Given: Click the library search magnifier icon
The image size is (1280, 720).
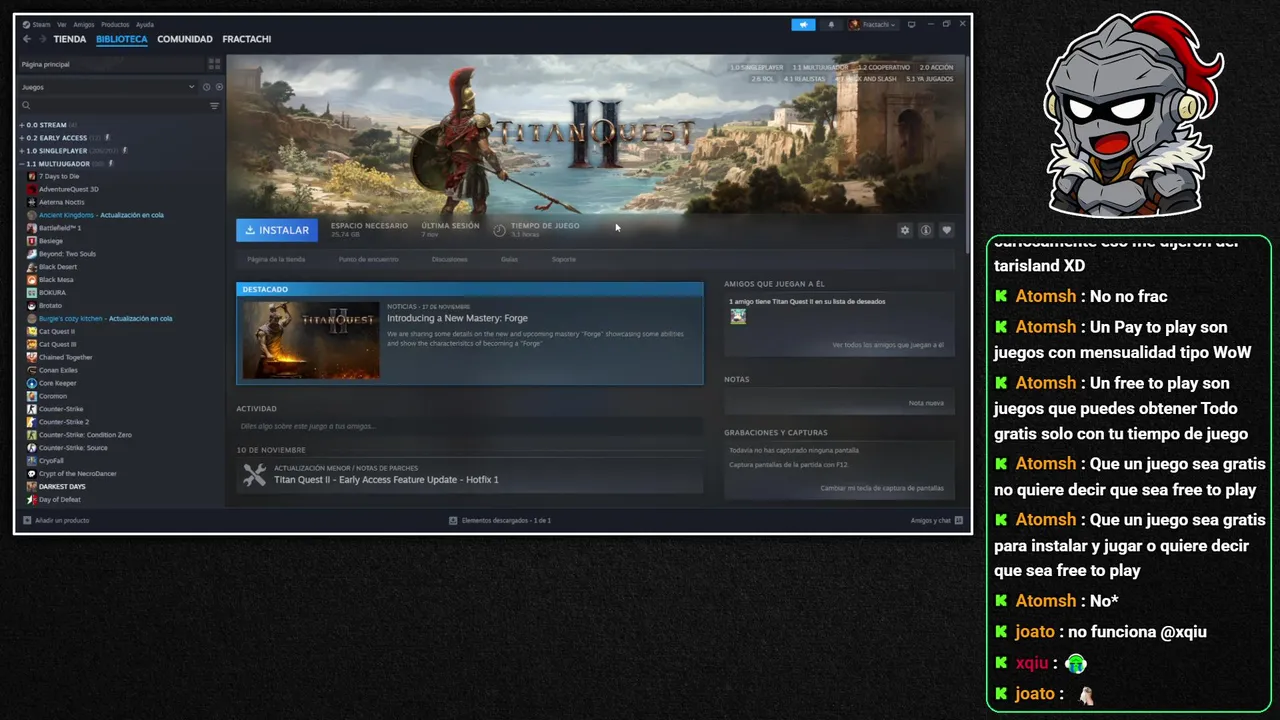Looking at the screenshot, I should (x=27, y=106).
